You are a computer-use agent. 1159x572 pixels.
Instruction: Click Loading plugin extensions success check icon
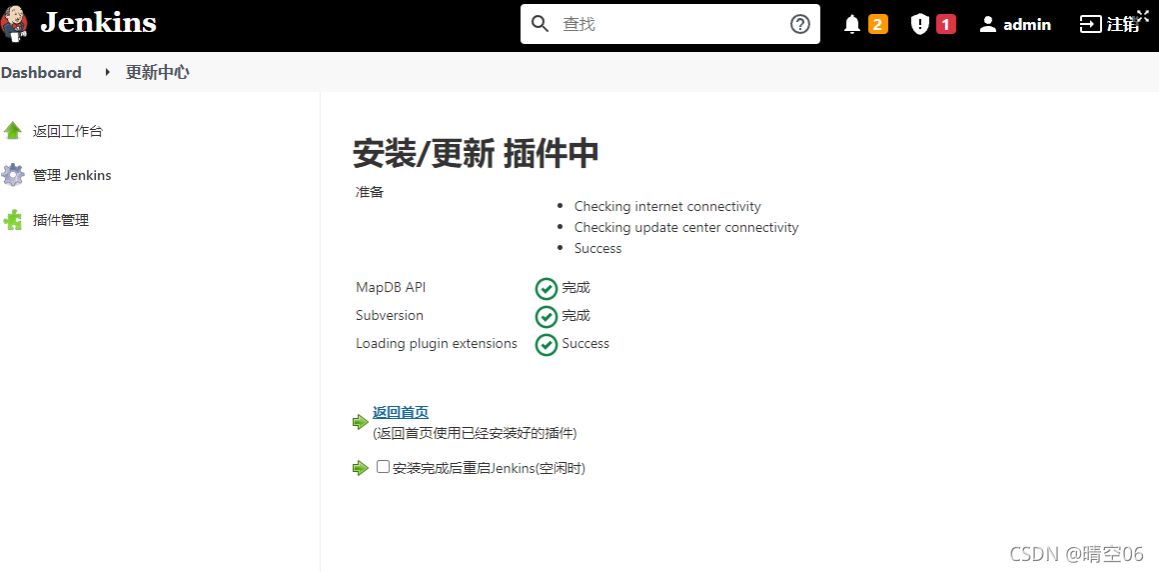(546, 344)
